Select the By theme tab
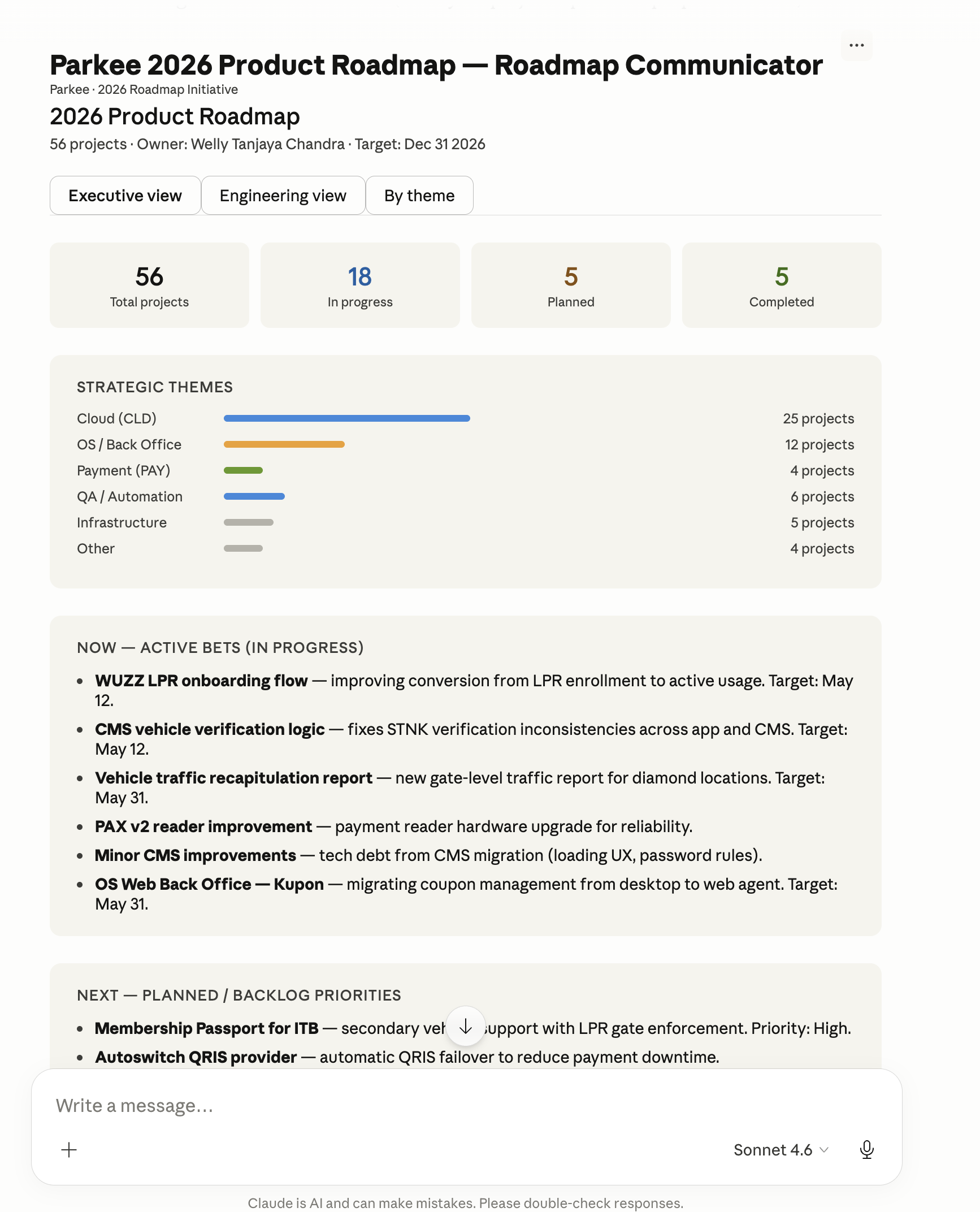This screenshot has height=1212, width=980. [419, 196]
